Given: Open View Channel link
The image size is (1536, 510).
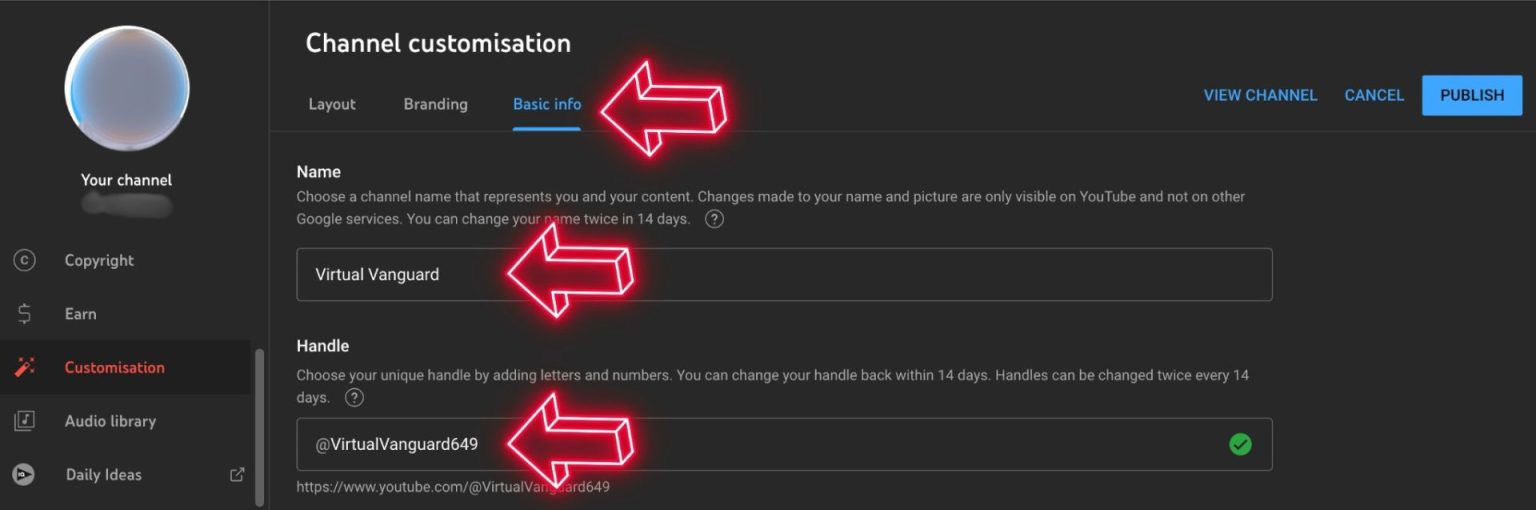Looking at the screenshot, I should pyautogui.click(x=1260, y=95).
